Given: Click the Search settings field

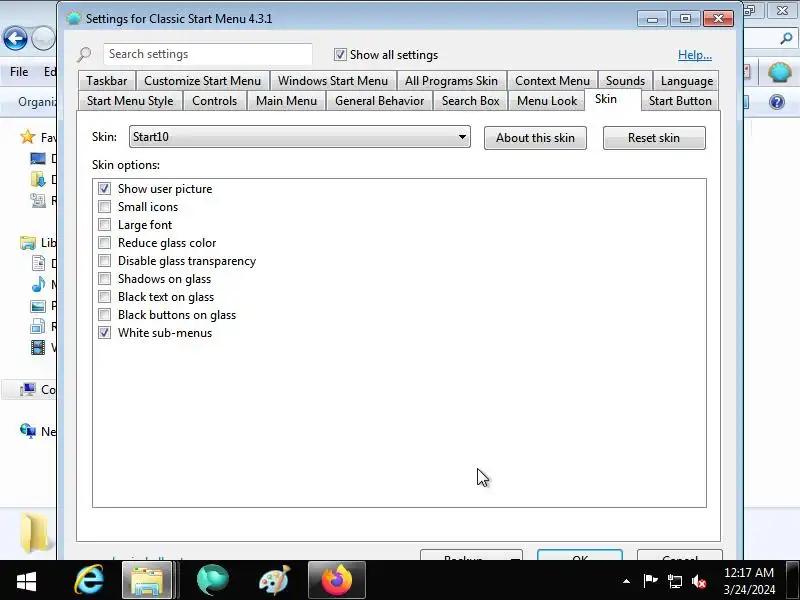Looking at the screenshot, I should point(208,54).
